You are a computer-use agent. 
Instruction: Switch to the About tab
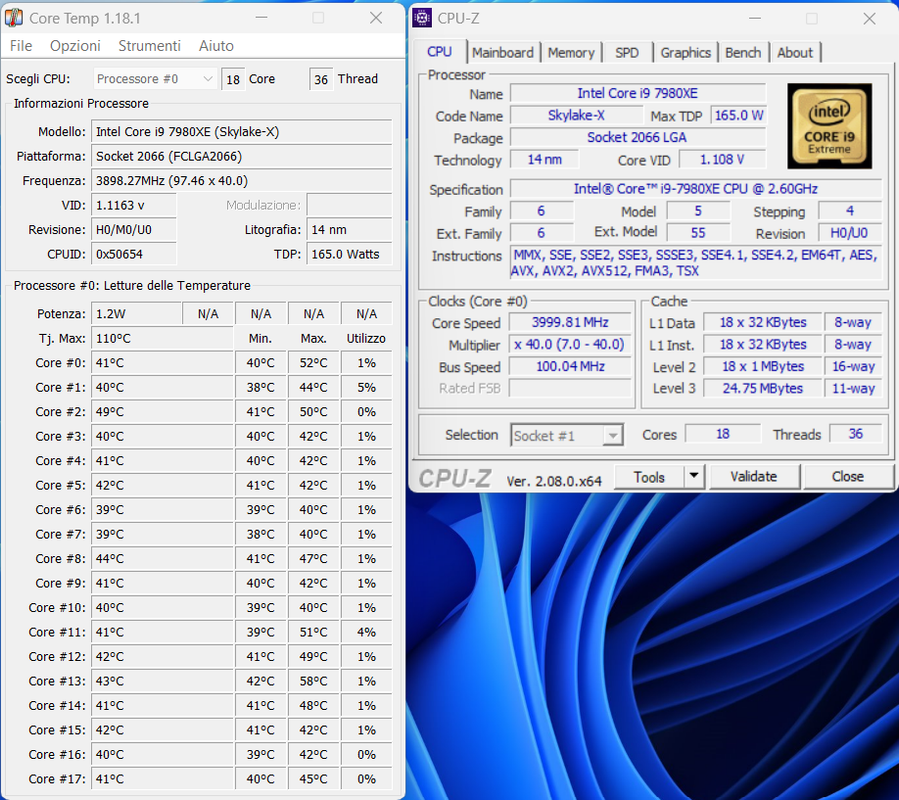tap(795, 53)
